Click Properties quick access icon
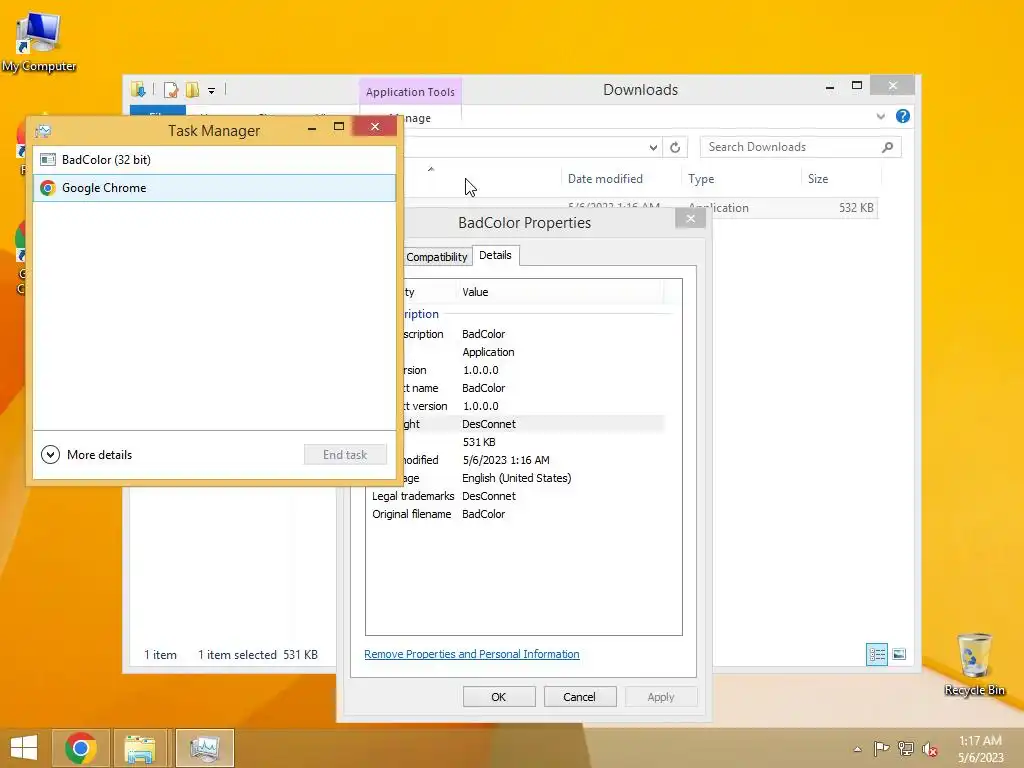 click(170, 89)
